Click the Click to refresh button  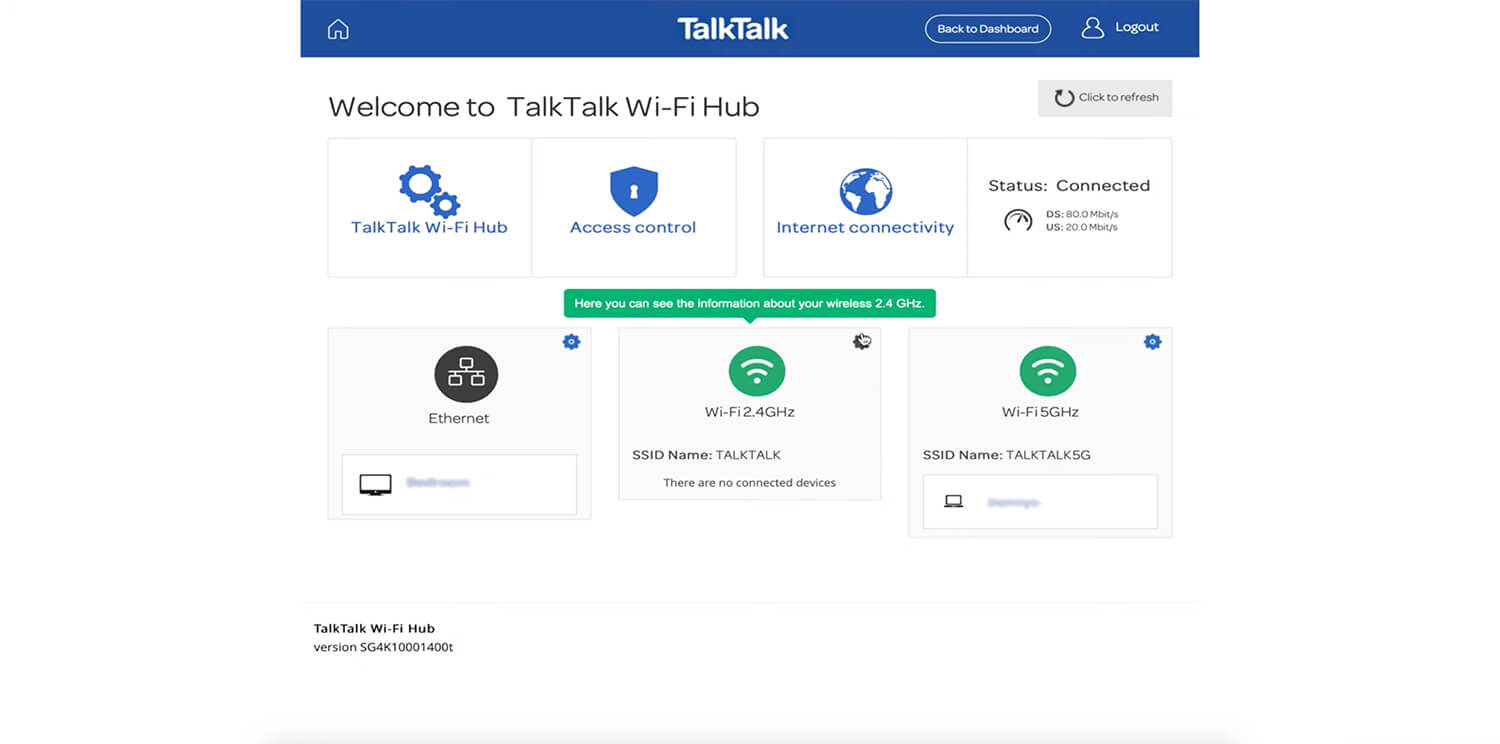[x=1105, y=98]
